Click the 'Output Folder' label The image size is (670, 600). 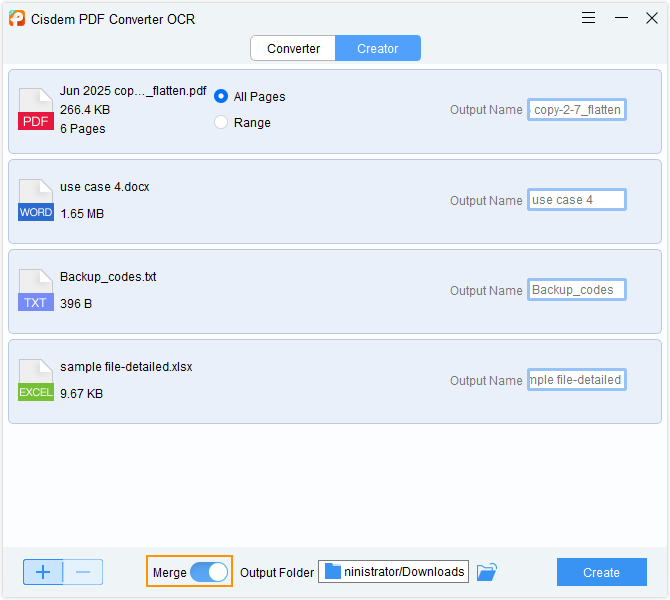coord(277,573)
